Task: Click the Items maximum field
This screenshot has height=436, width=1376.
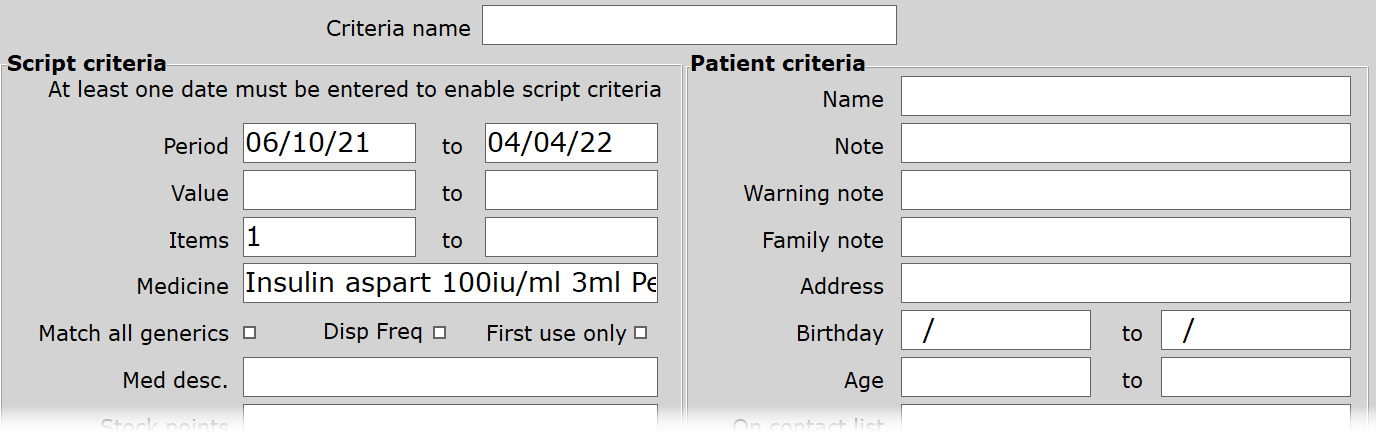Action: coord(571,237)
